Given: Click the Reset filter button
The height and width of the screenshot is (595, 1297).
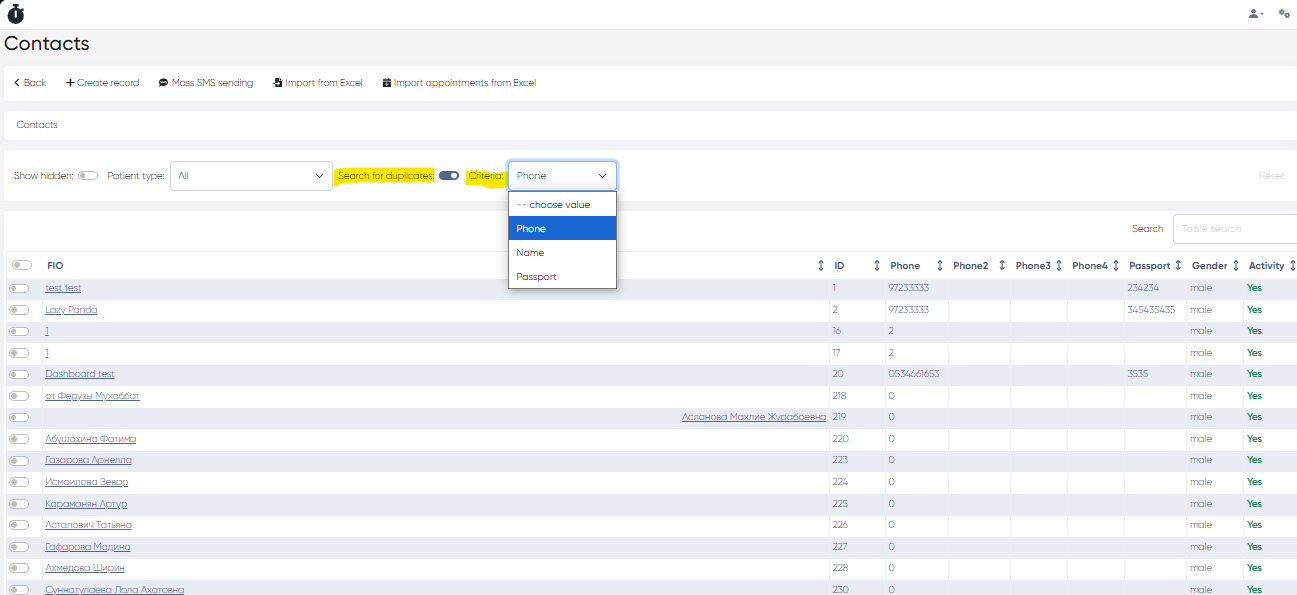Looking at the screenshot, I should tap(1271, 176).
